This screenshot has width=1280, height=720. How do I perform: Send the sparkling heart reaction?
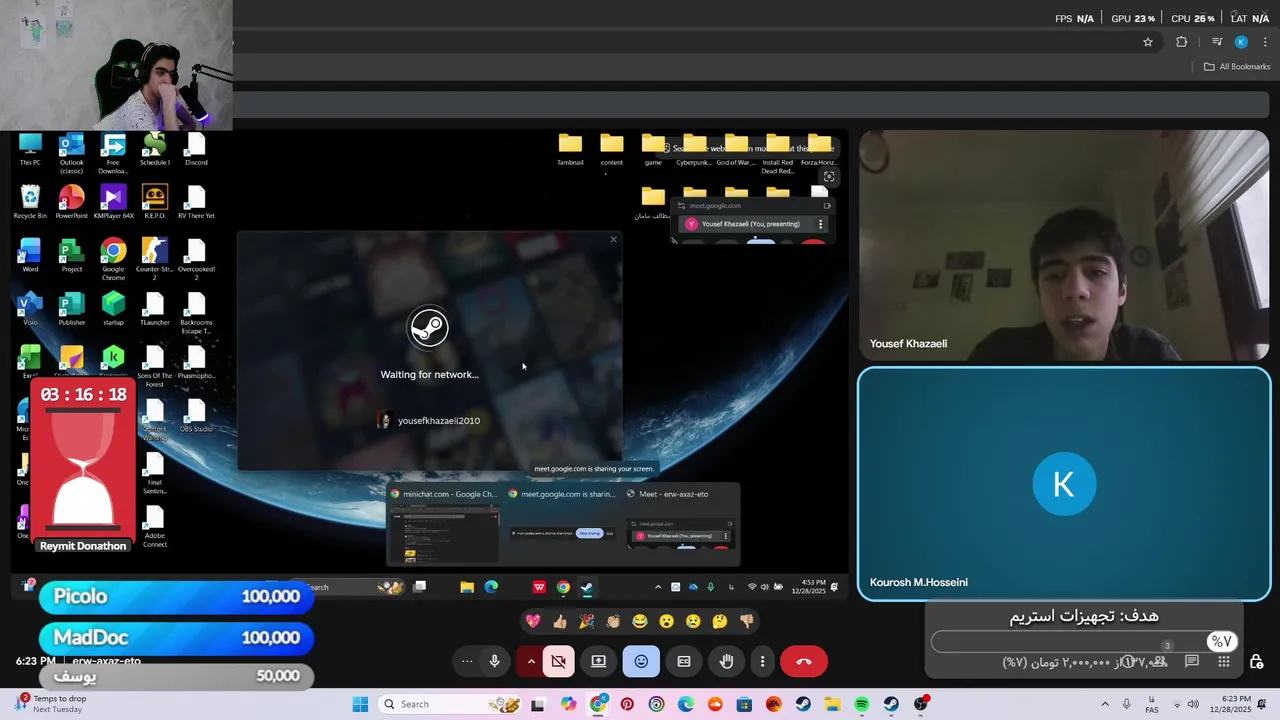click(533, 621)
